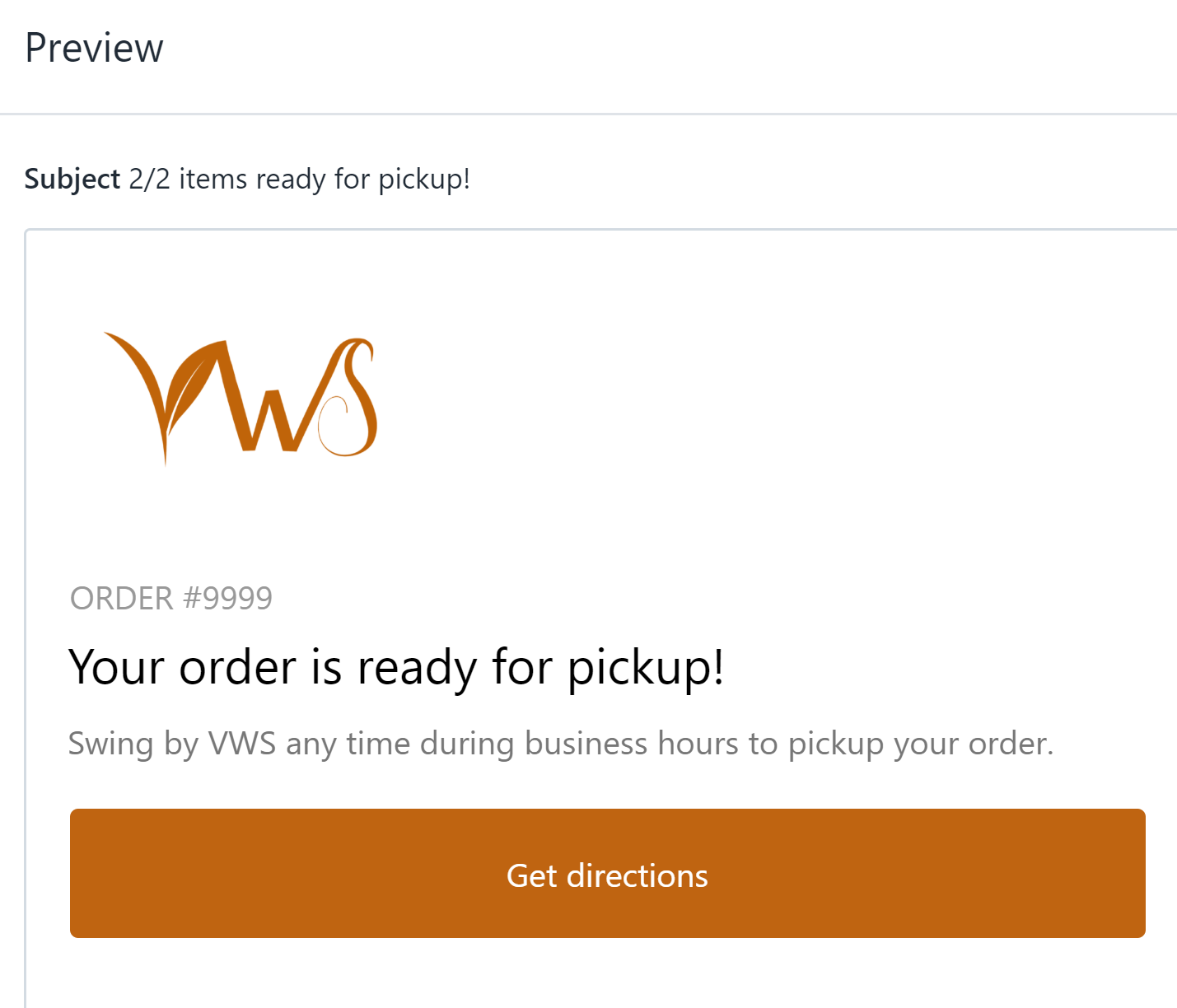Click the 2/2 count in subject line
Image resolution: width=1177 pixels, height=1008 pixels.
pos(149,179)
